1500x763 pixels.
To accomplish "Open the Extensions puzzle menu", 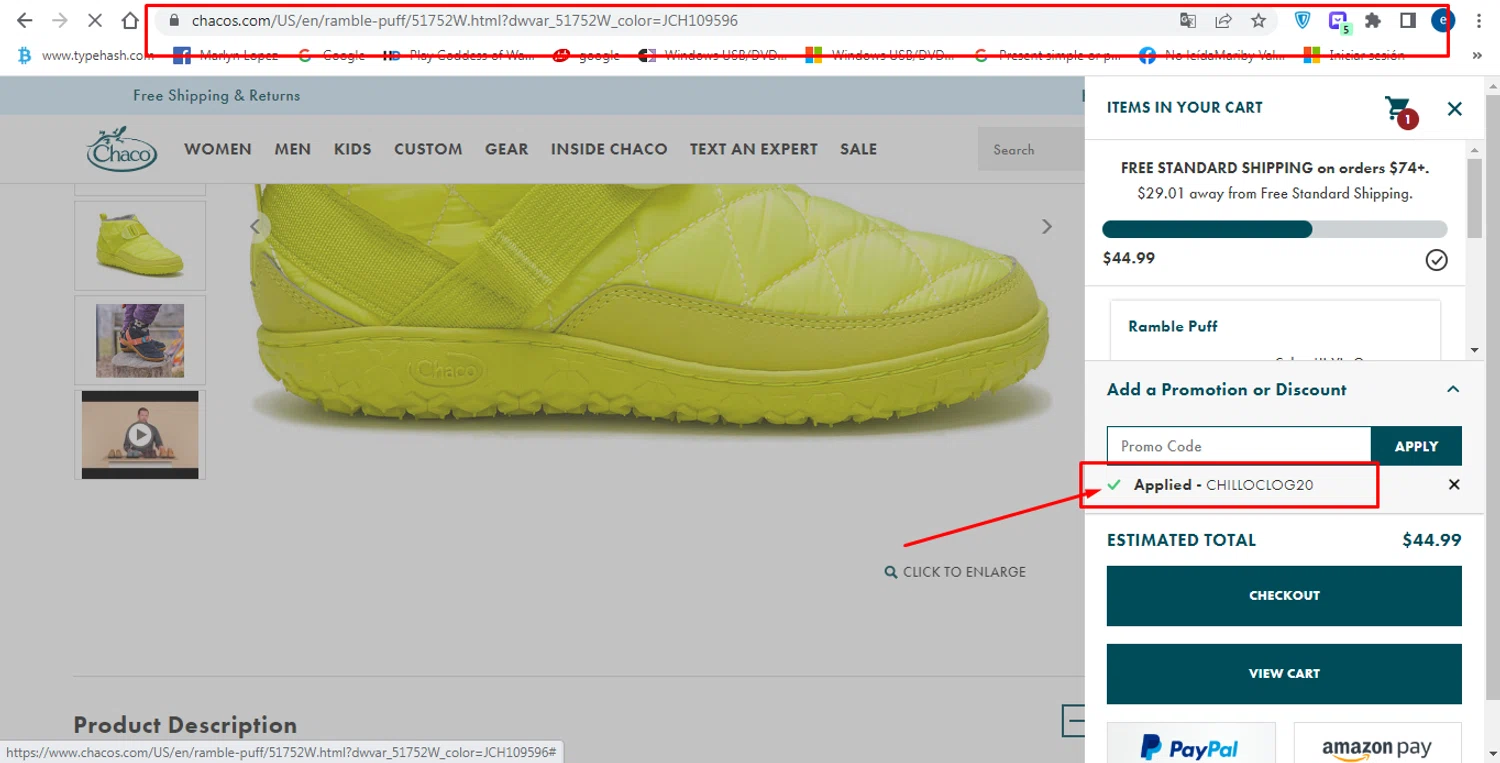I will [x=1373, y=20].
